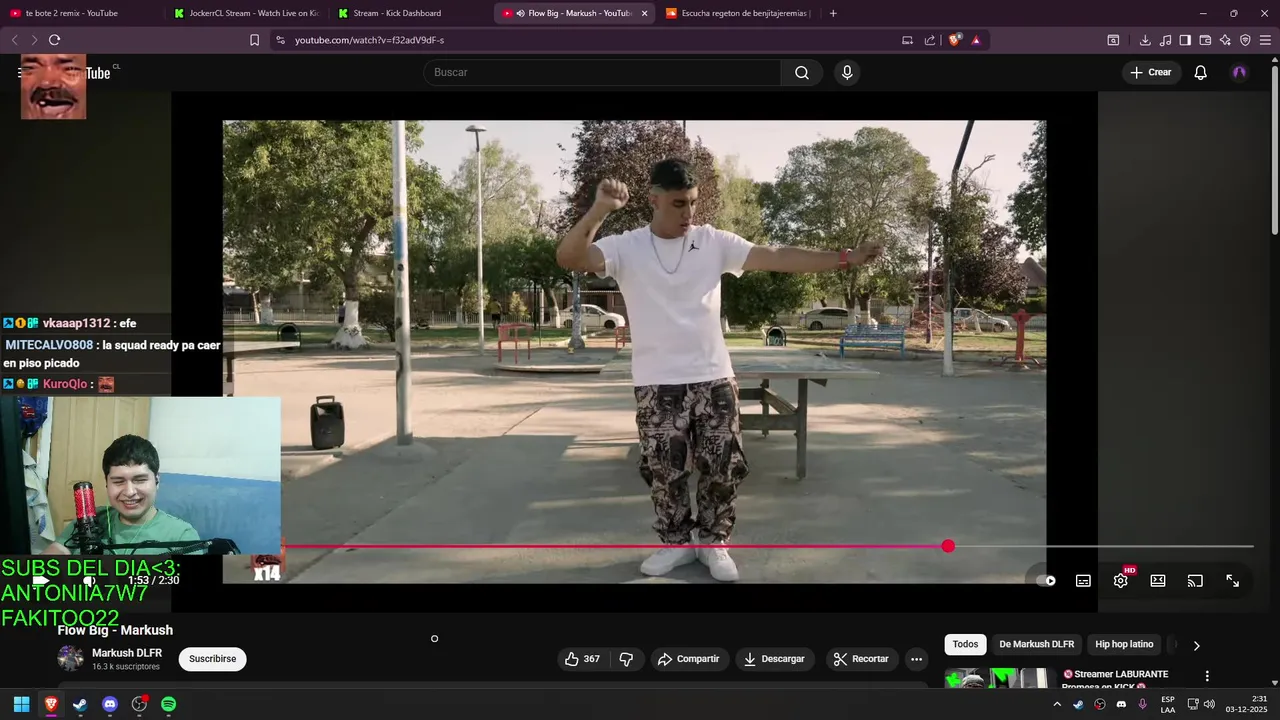This screenshot has width=1280, height=720.
Task: Dislike the Flow Big video
Action: (x=626, y=659)
